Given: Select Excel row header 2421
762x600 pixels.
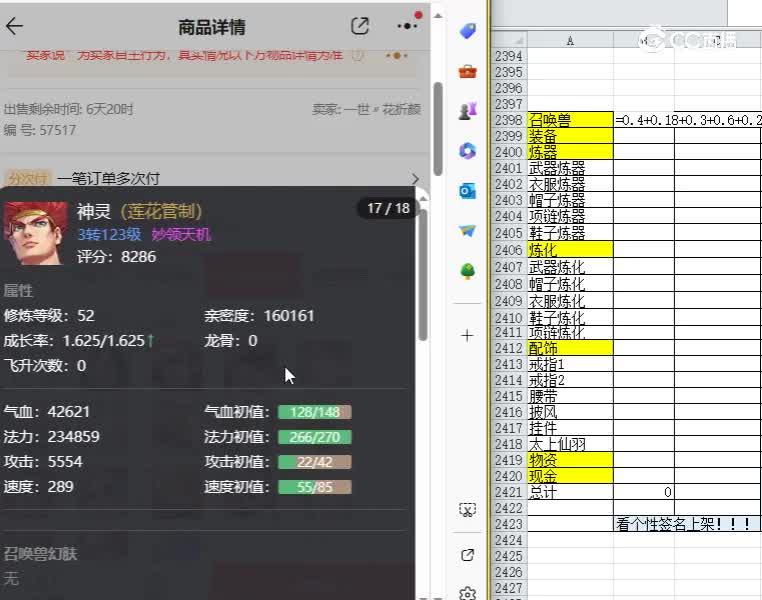Looking at the screenshot, I should tap(509, 492).
